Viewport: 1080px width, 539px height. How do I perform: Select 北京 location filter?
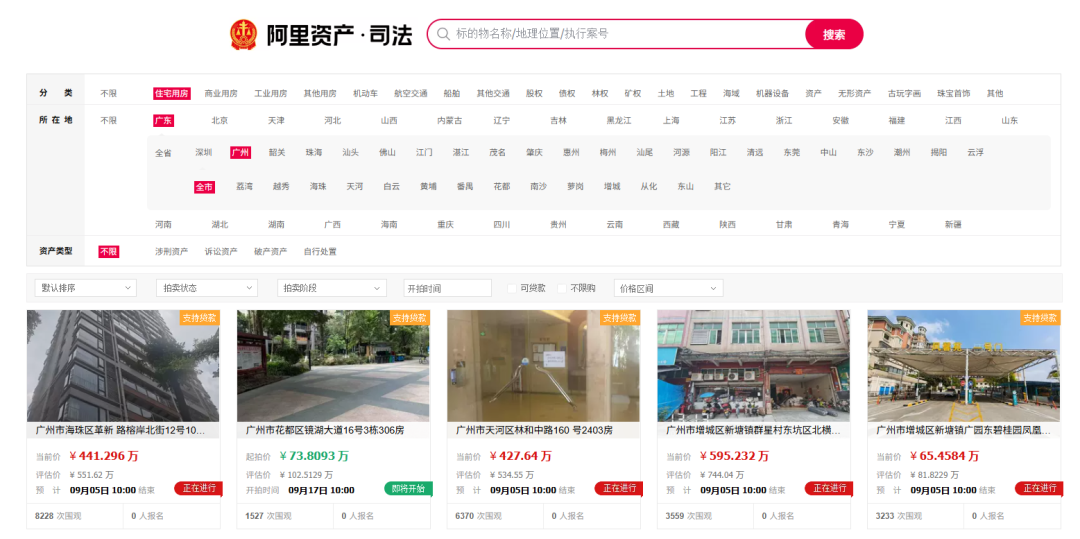(220, 120)
